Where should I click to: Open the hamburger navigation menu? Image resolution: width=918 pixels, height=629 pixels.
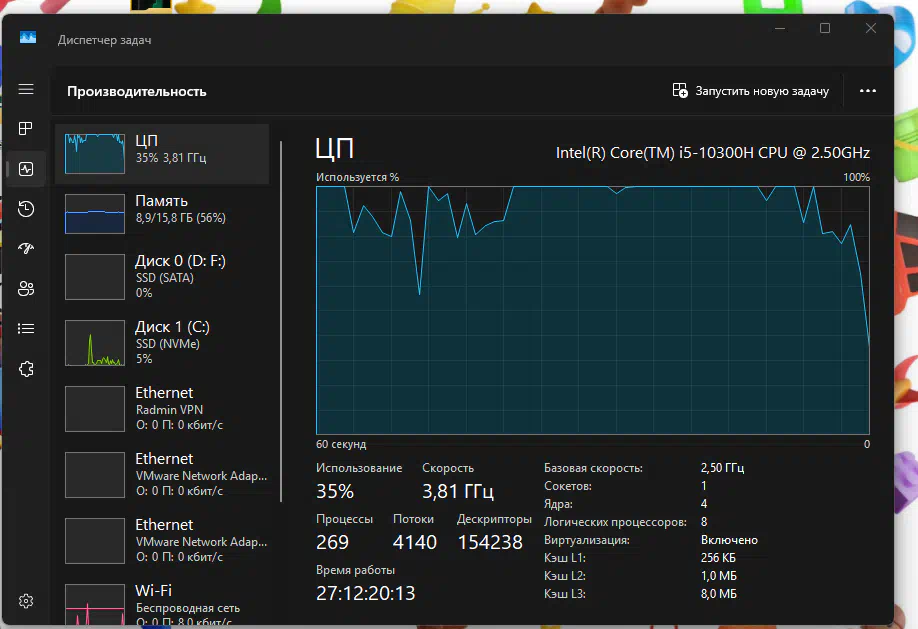tap(26, 89)
